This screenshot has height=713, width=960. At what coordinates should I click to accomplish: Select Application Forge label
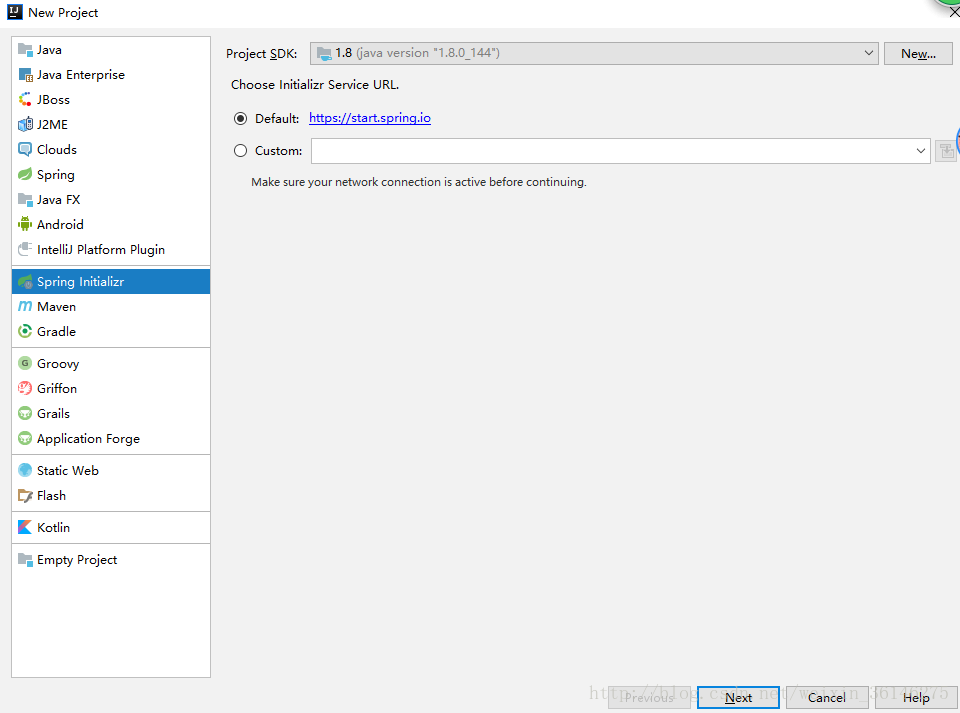click(x=88, y=439)
